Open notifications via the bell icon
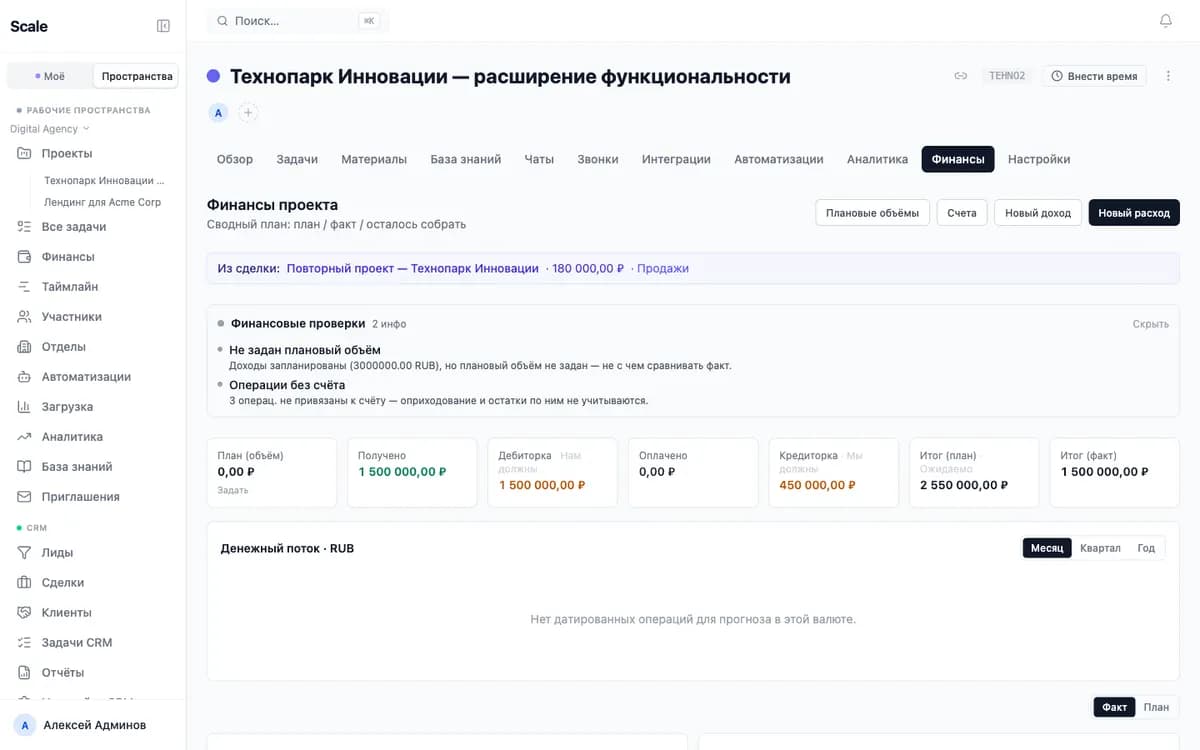 coord(1165,21)
